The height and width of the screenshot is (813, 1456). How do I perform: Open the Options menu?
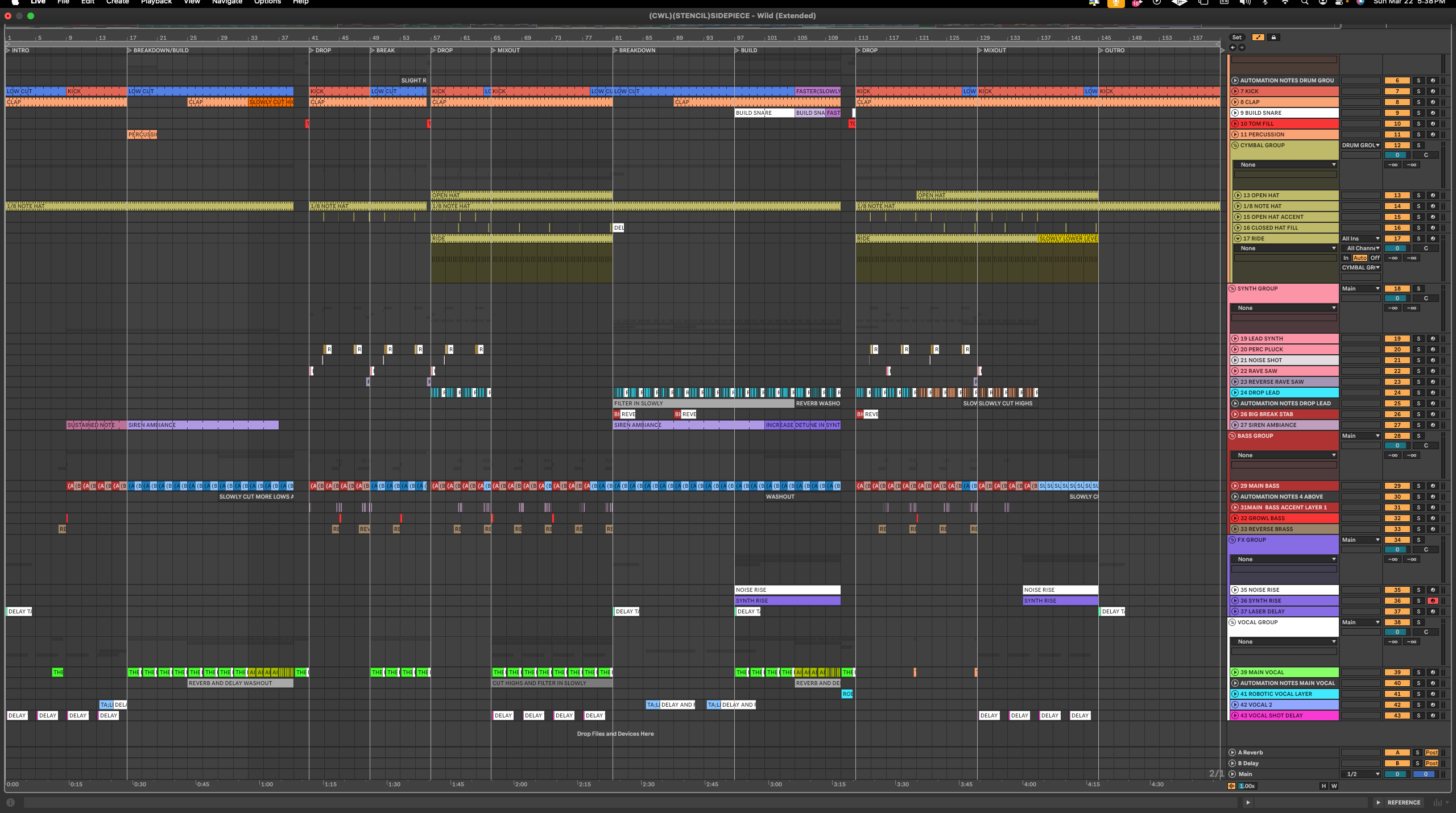267,2
